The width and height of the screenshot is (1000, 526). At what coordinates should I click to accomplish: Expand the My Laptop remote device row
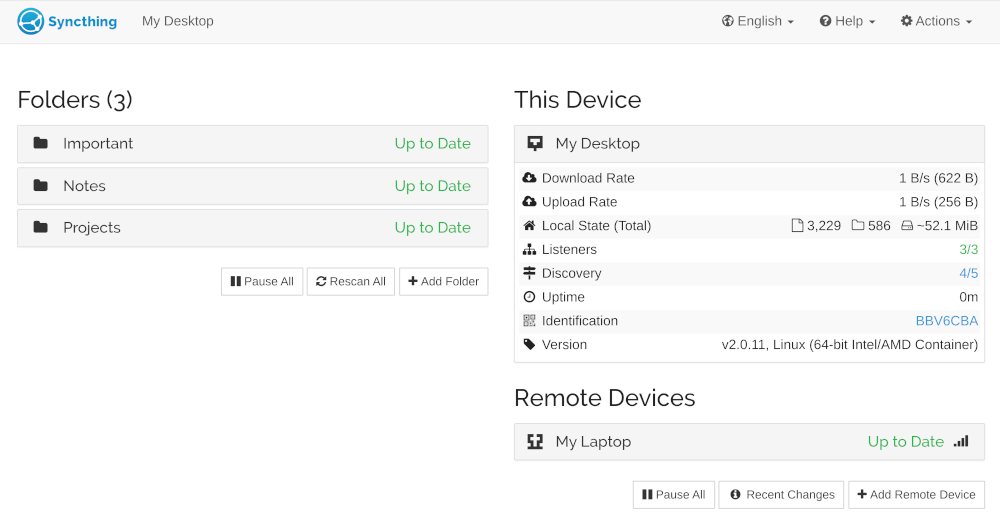point(700,441)
